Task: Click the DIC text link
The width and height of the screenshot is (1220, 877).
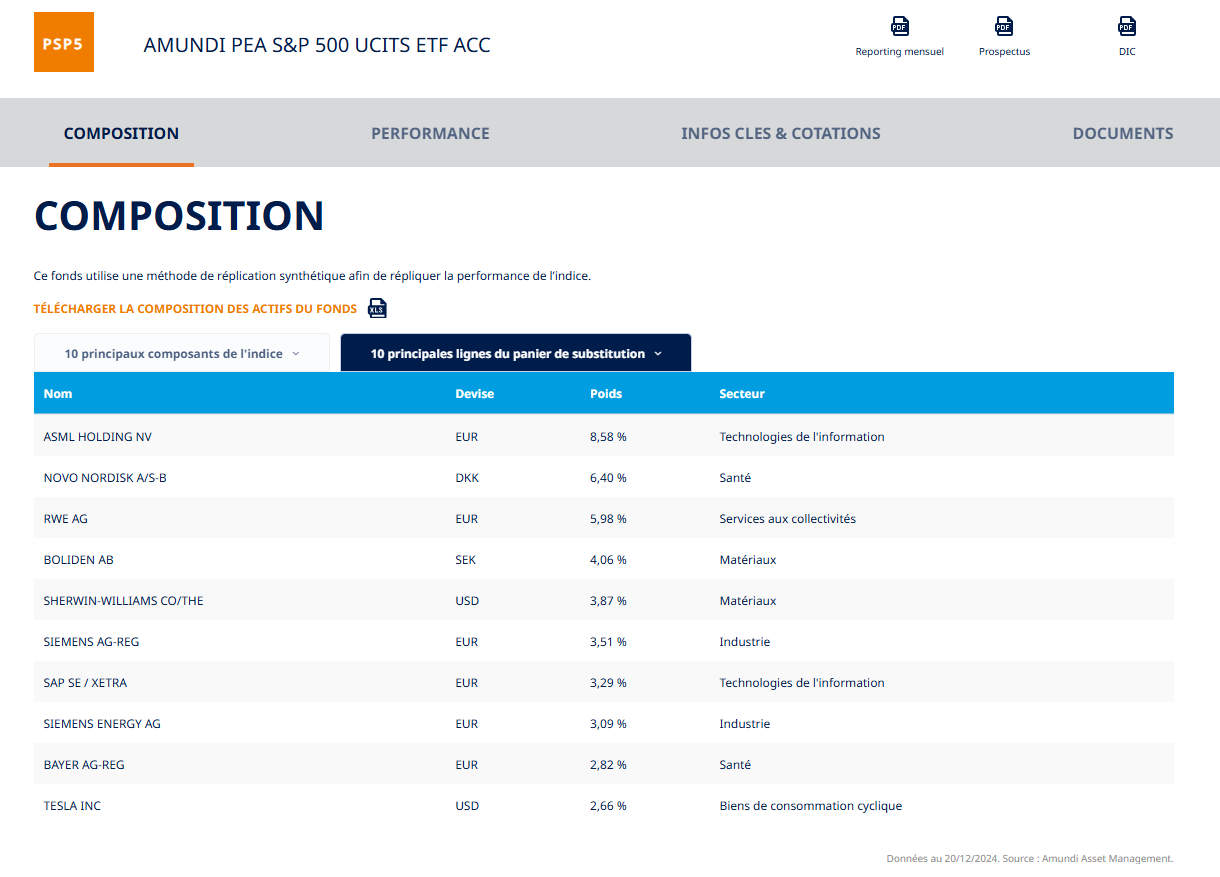Action: point(1127,52)
